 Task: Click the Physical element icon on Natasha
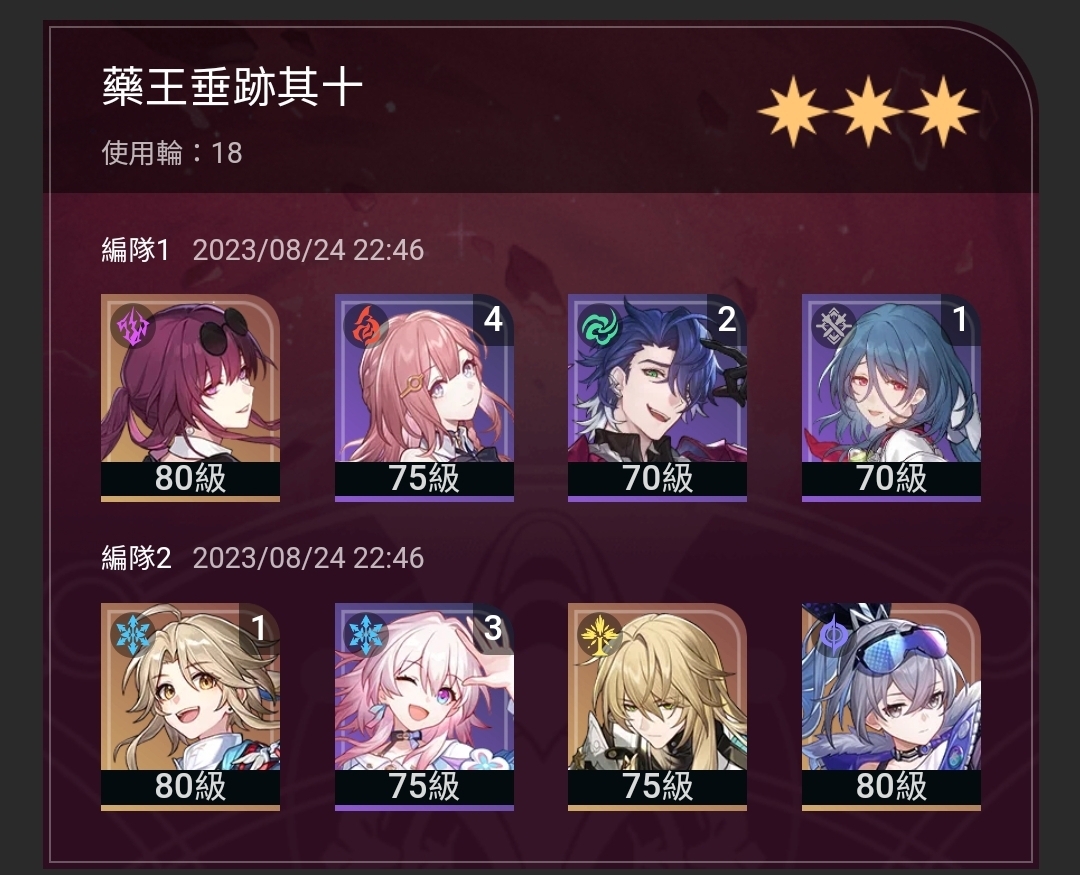(833, 326)
